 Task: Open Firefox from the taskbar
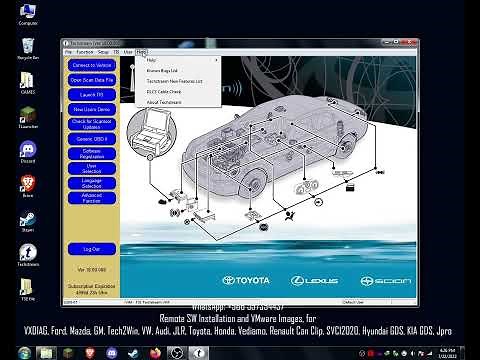pos(155,353)
